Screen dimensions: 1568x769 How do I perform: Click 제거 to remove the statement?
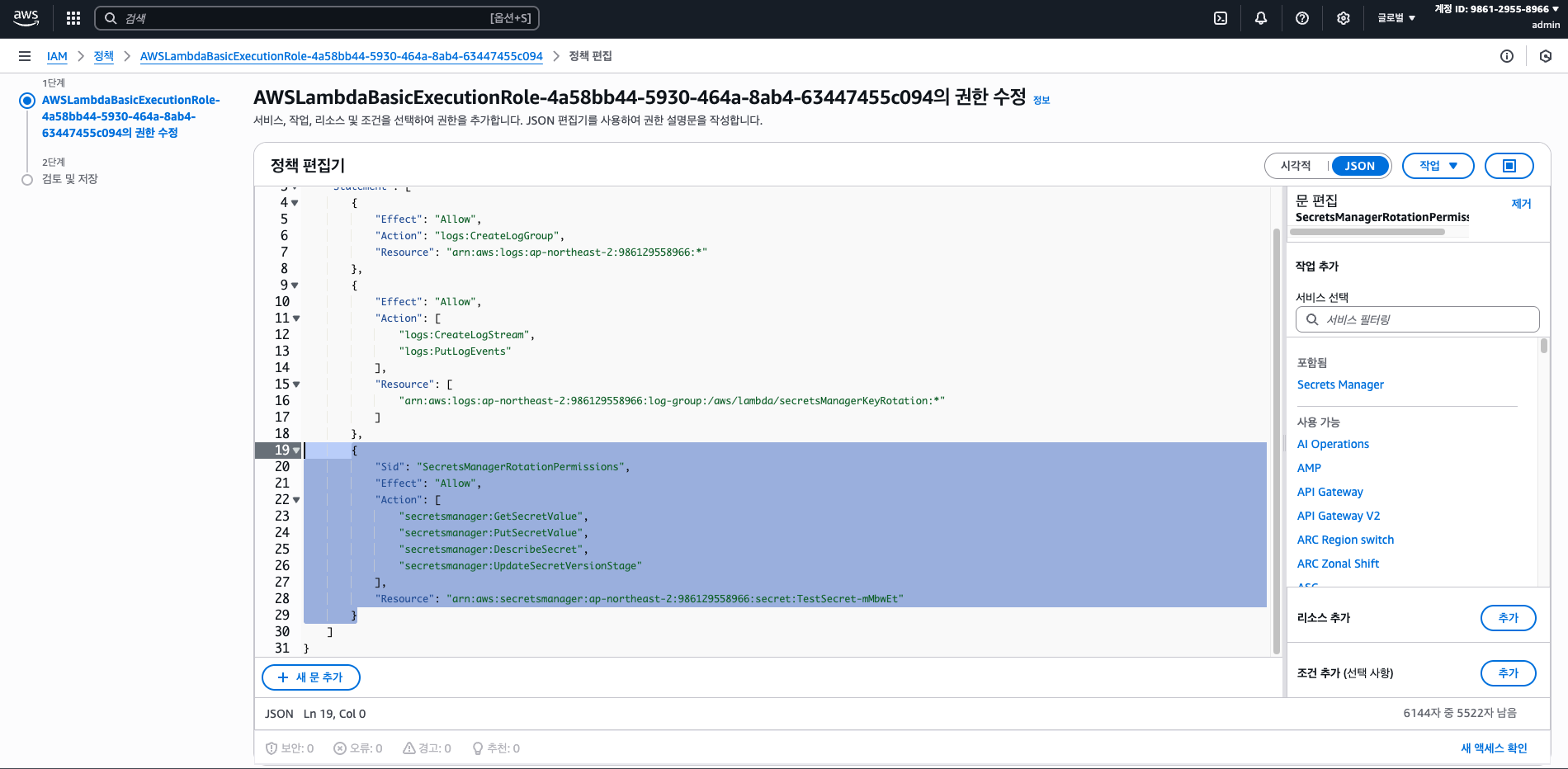click(x=1521, y=204)
